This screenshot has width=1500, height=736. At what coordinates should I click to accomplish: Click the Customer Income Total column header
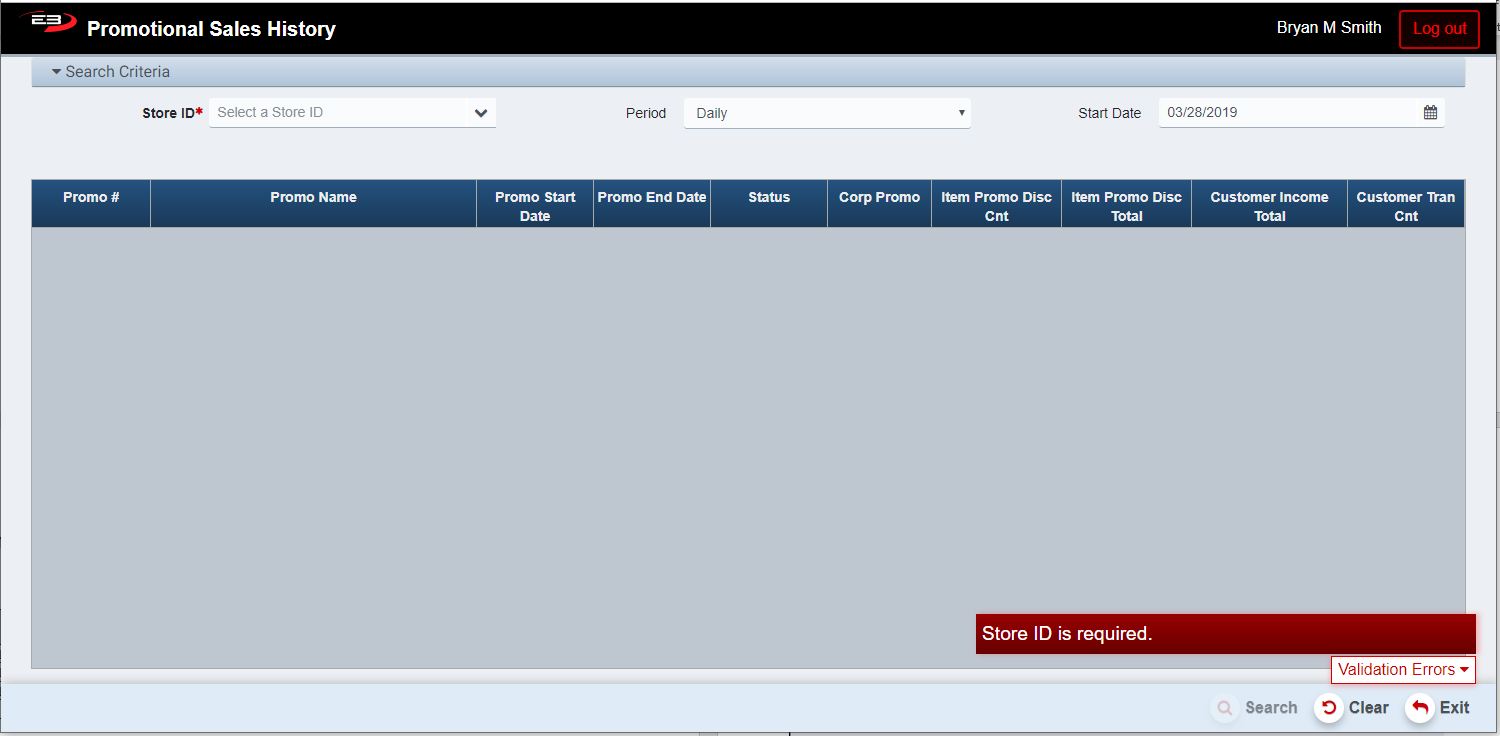(x=1269, y=206)
